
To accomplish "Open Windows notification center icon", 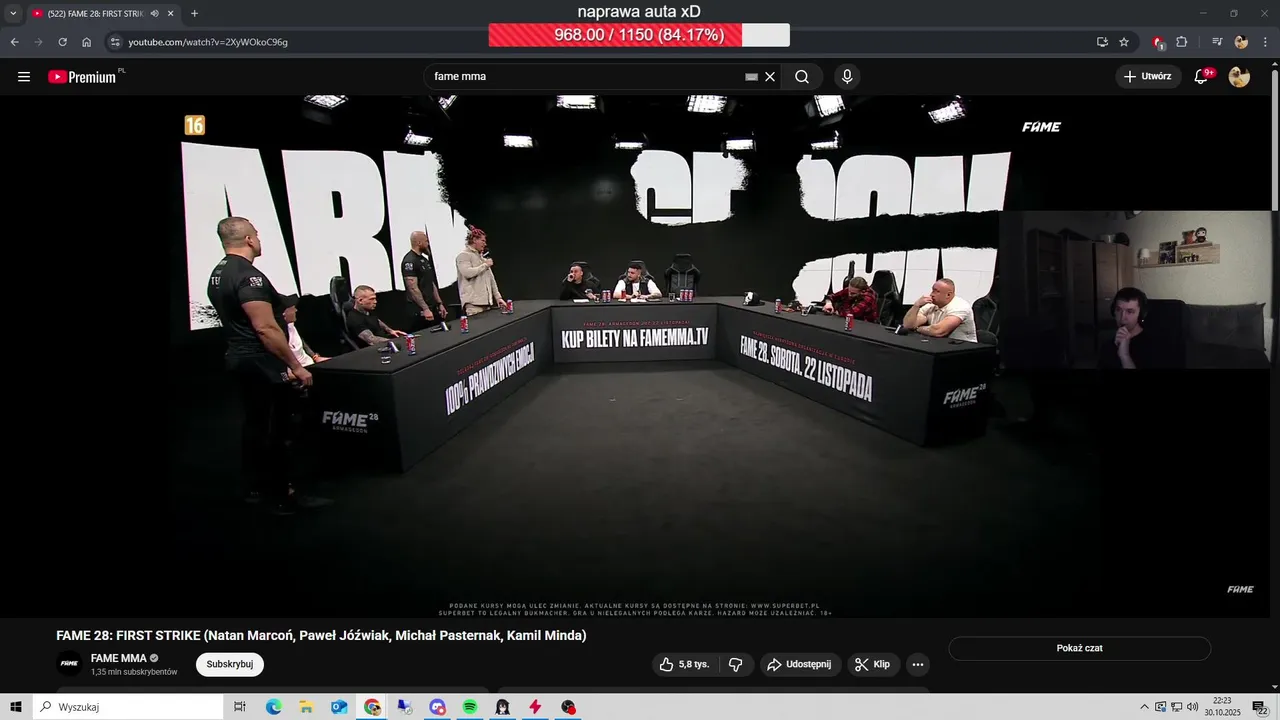I will point(1260,707).
